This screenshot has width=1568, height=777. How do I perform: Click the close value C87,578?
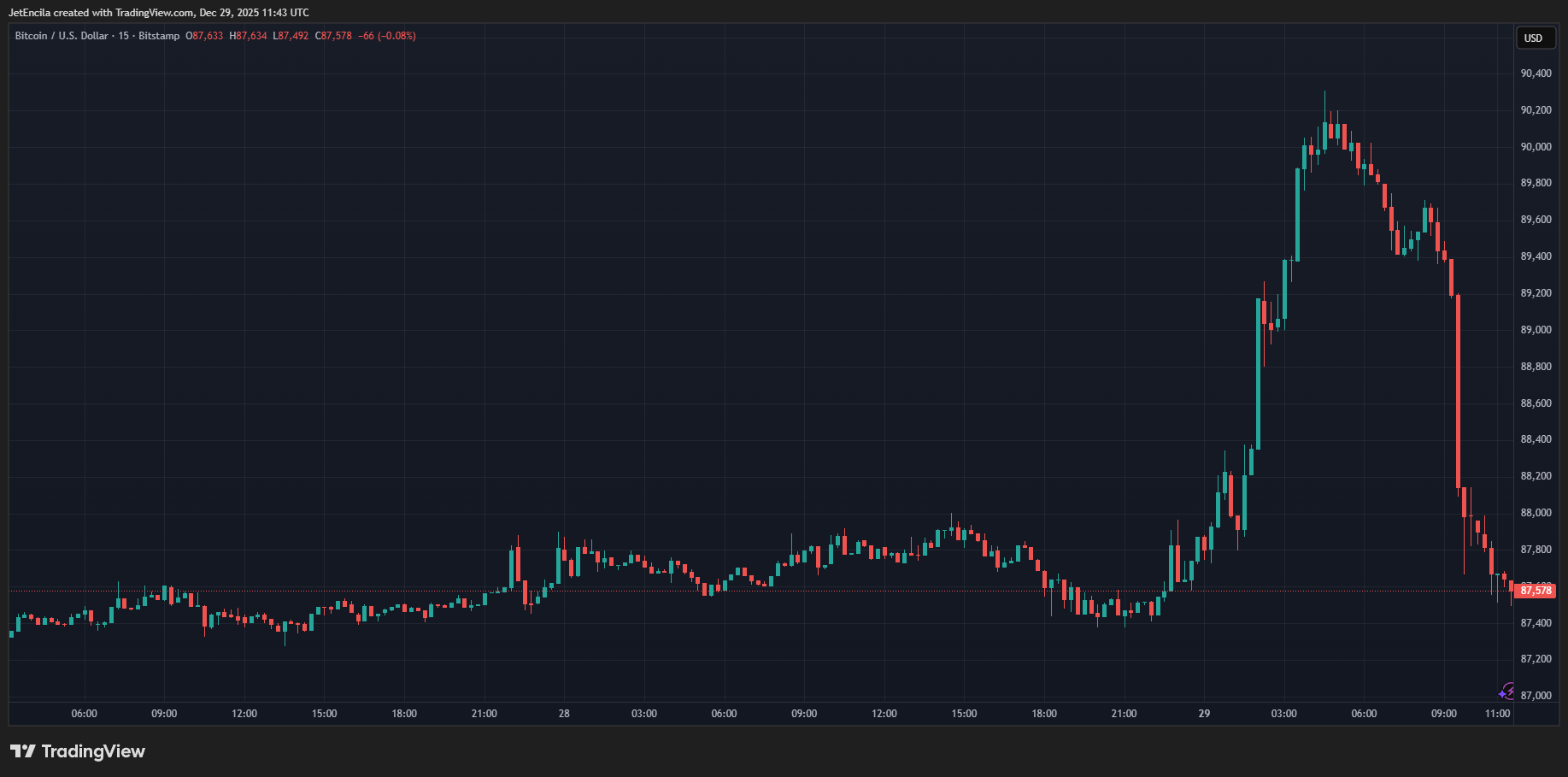point(333,36)
